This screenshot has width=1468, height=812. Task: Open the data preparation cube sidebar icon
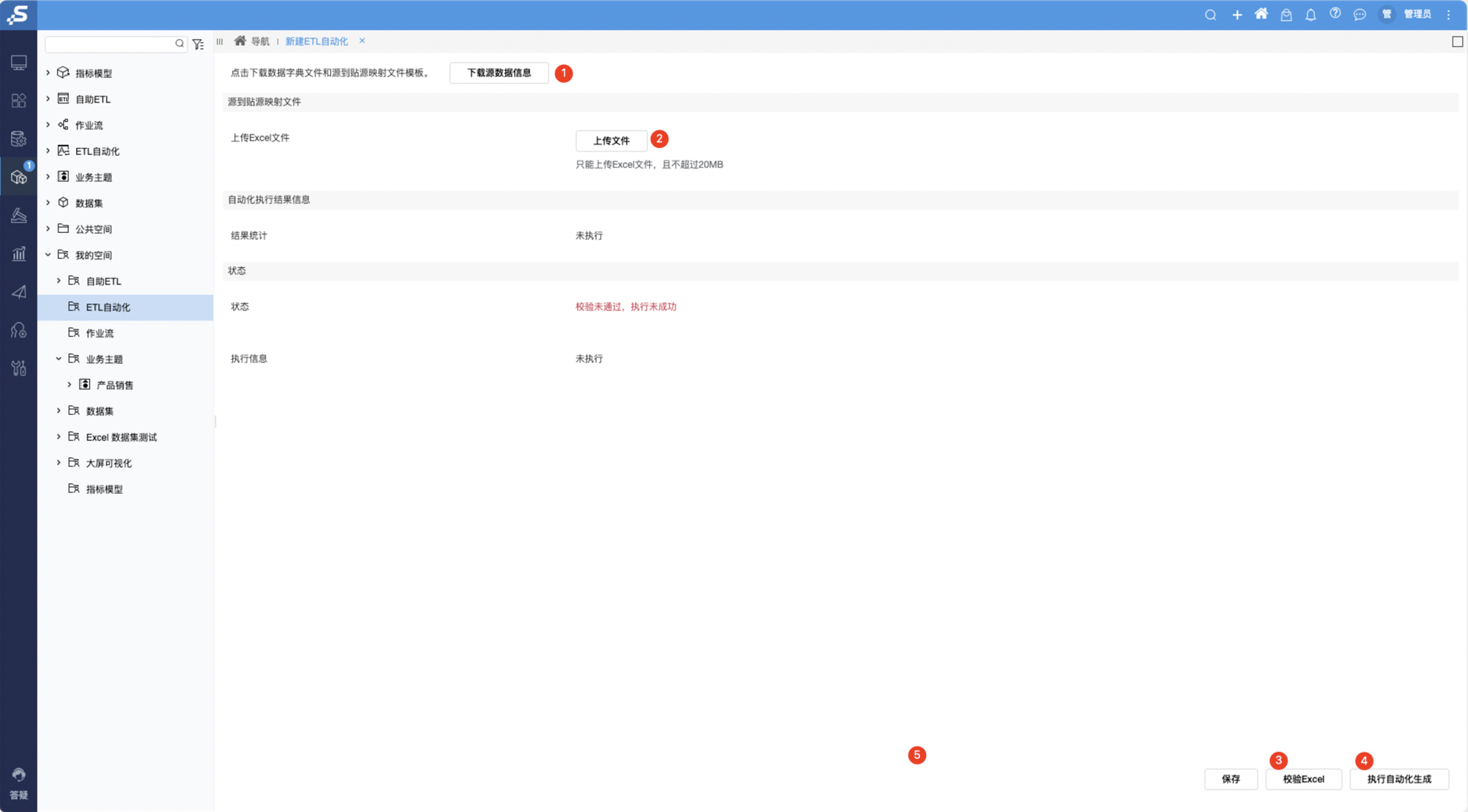tap(18, 177)
